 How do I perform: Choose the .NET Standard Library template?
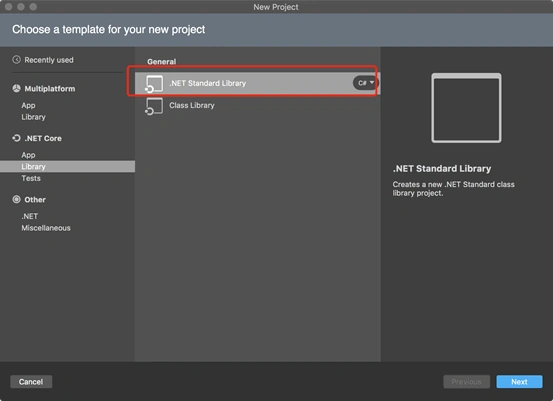(257, 83)
